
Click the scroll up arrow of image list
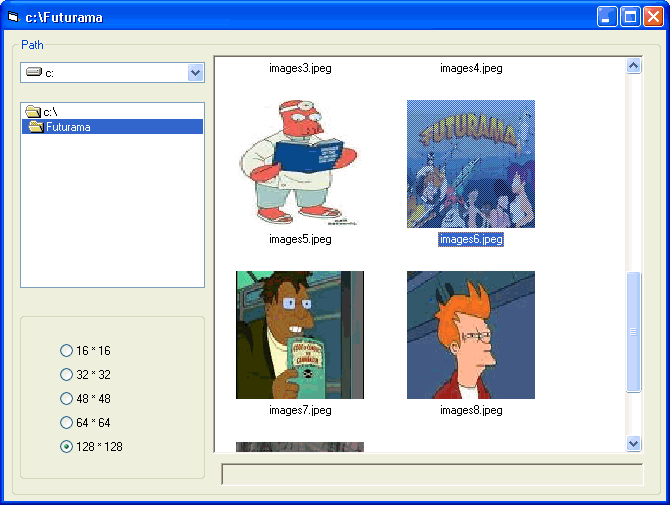tap(633, 66)
